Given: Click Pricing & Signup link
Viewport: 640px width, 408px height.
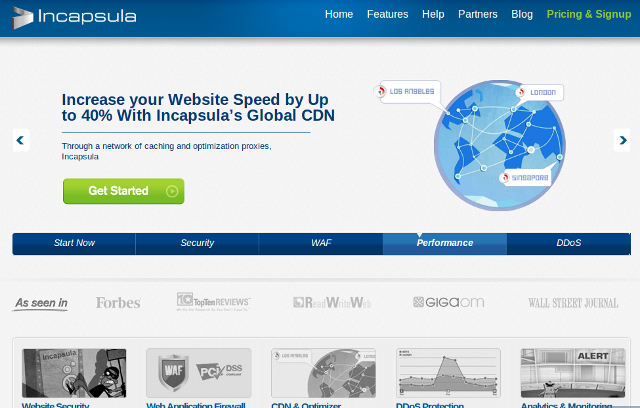Looking at the screenshot, I should pyautogui.click(x=589, y=15).
